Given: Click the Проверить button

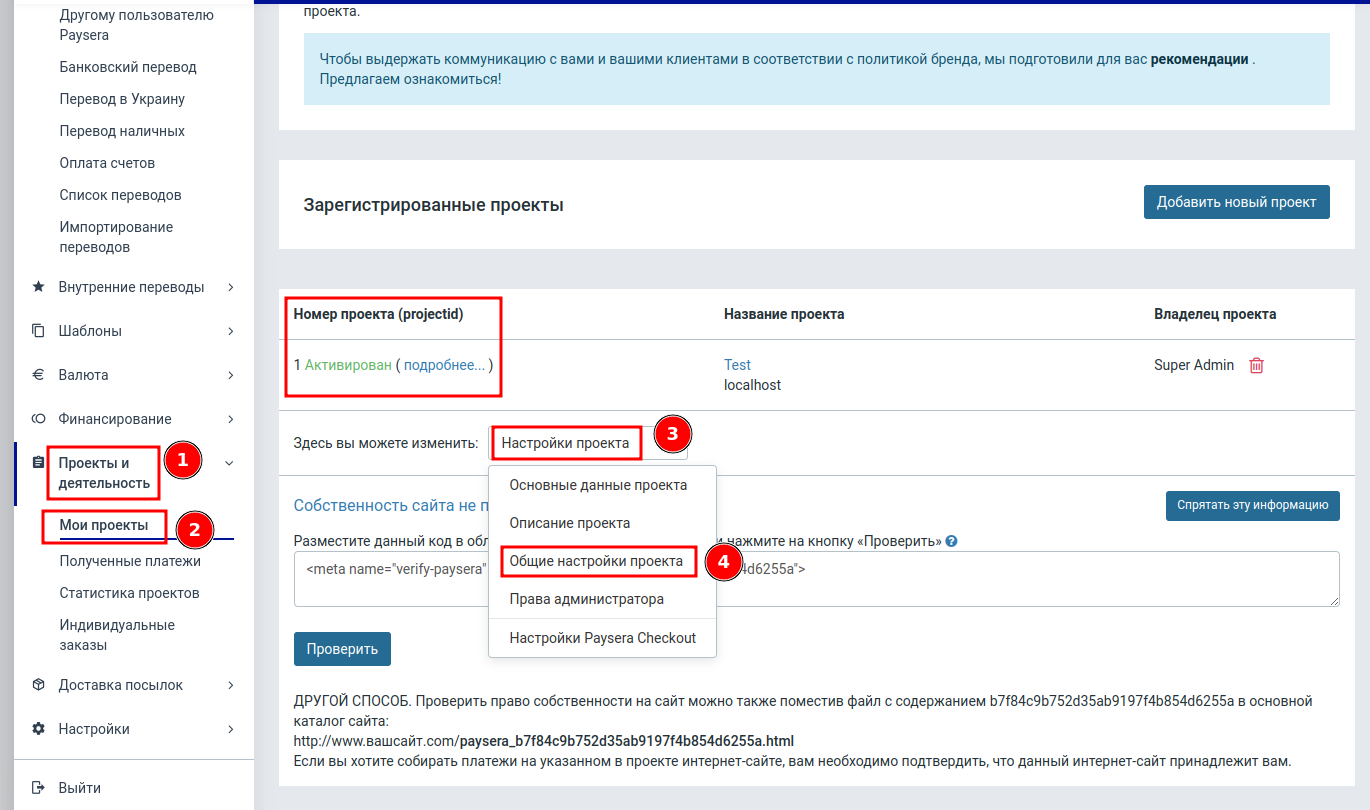Looking at the screenshot, I should click(342, 649).
